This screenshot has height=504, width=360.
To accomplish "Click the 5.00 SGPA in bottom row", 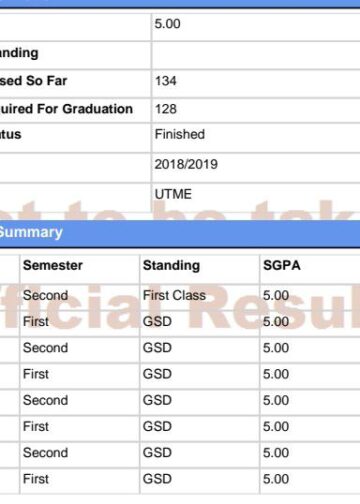I will 276,479.
